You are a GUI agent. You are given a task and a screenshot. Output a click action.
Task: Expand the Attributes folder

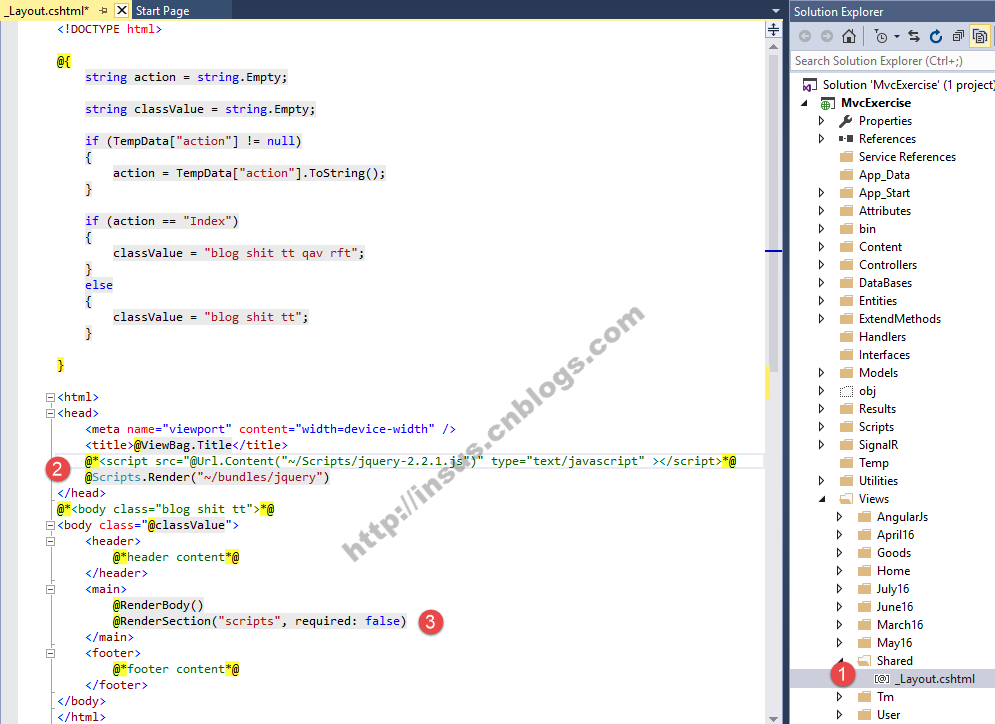point(821,210)
